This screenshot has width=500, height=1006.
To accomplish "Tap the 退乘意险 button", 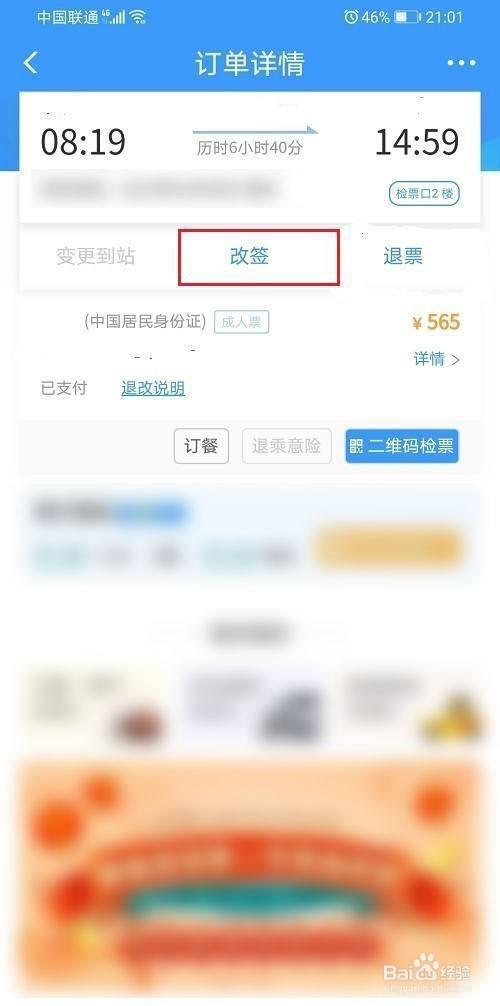I will [x=286, y=446].
